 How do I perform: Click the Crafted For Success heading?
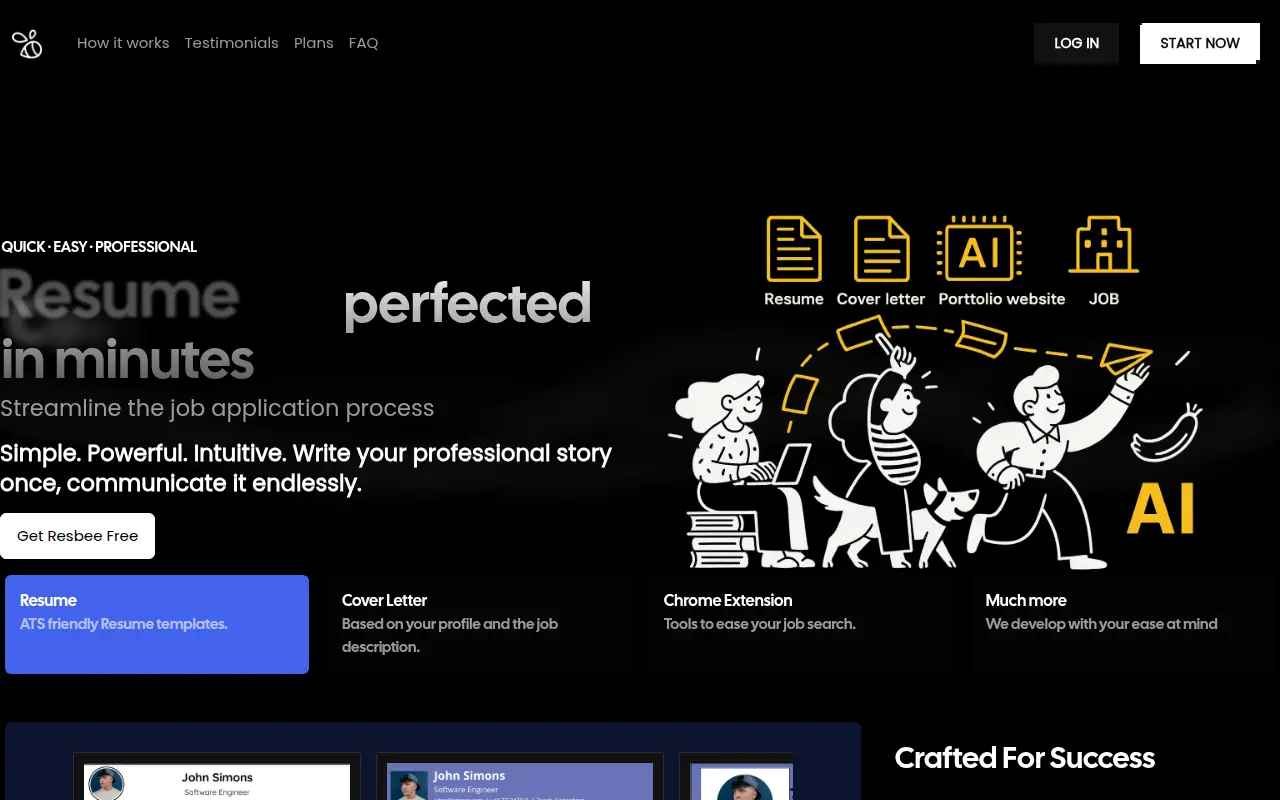[x=1025, y=758]
